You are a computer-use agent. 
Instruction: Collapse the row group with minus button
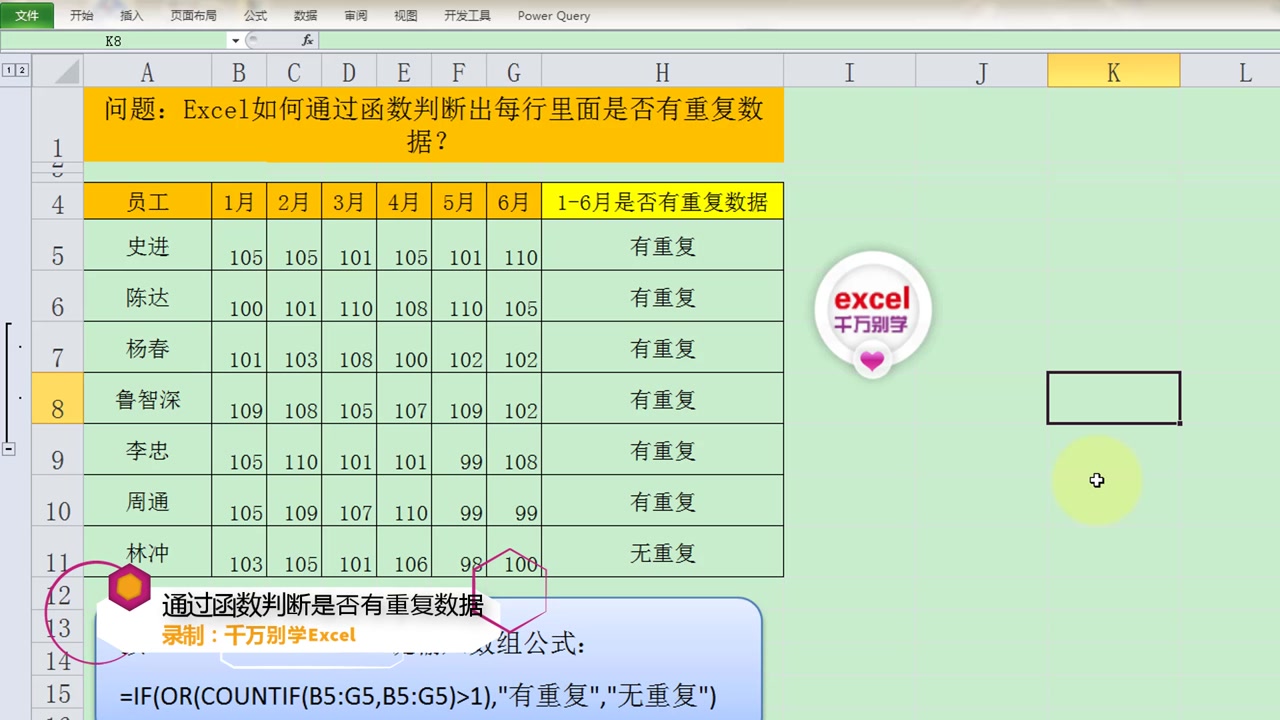click(8, 449)
